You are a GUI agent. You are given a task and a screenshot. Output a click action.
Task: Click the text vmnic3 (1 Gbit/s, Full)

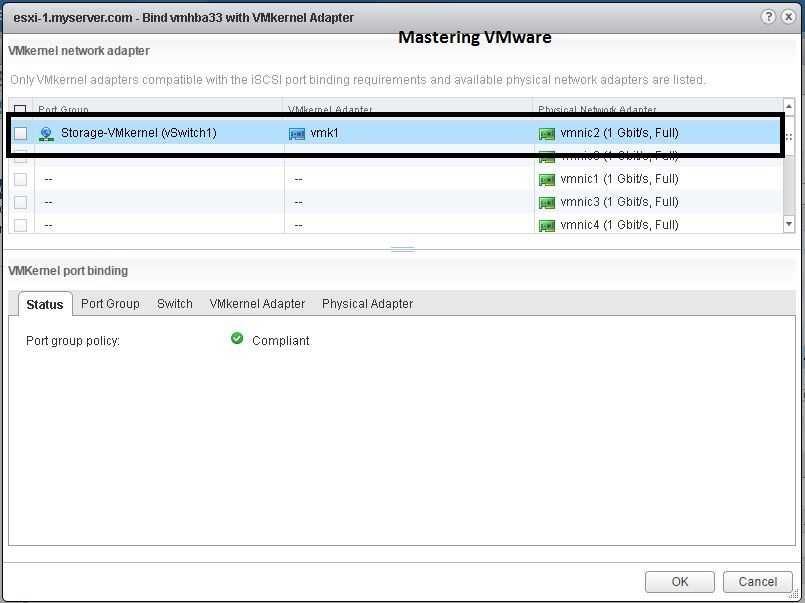click(x=619, y=202)
